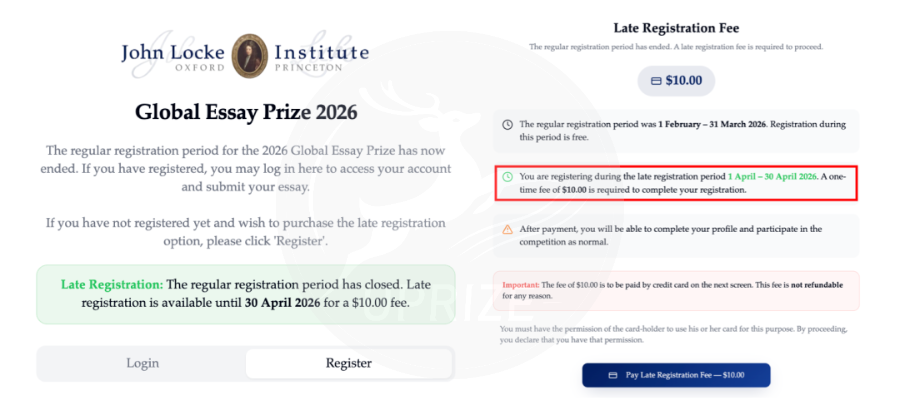Click the card icon on the pay button
The image size is (900, 410).
click(x=613, y=375)
